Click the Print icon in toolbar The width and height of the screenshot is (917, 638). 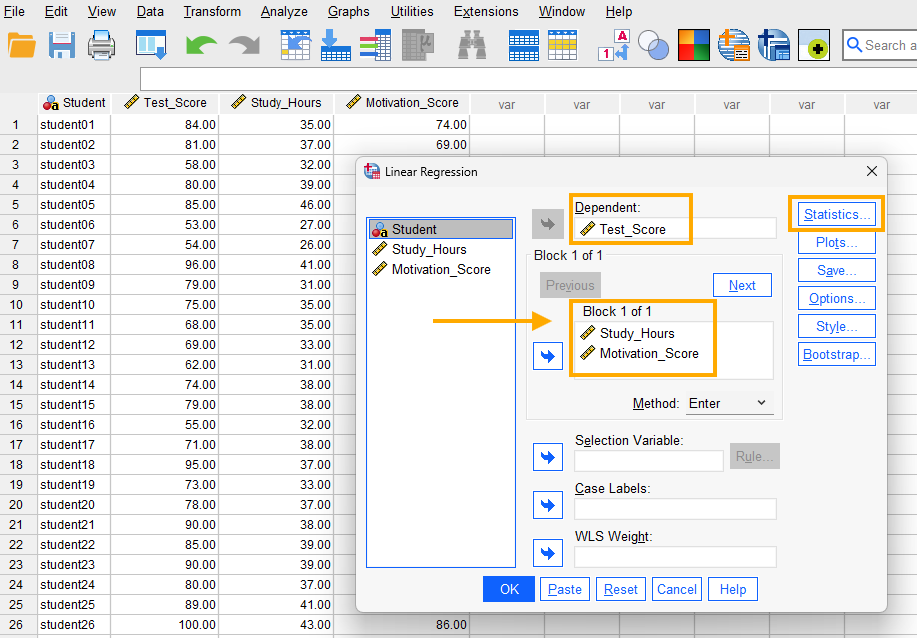coord(102,45)
